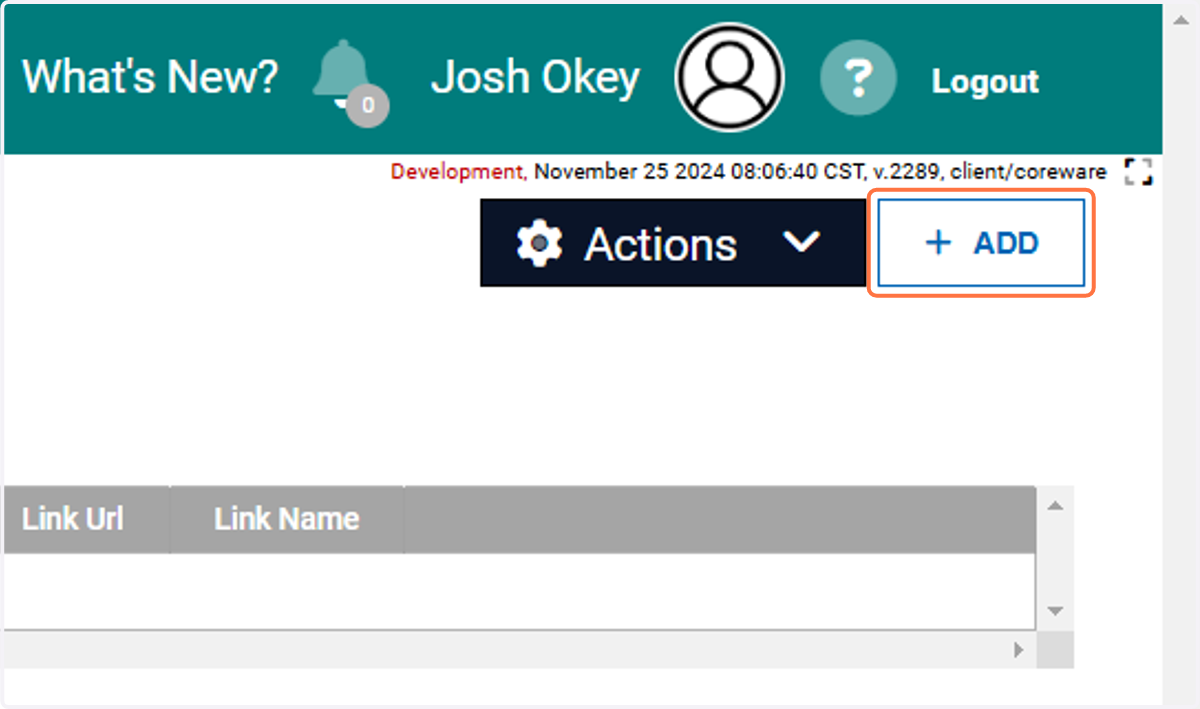Image resolution: width=1200 pixels, height=709 pixels.
Task: Click the table's scroll up arrow
Action: click(1054, 506)
